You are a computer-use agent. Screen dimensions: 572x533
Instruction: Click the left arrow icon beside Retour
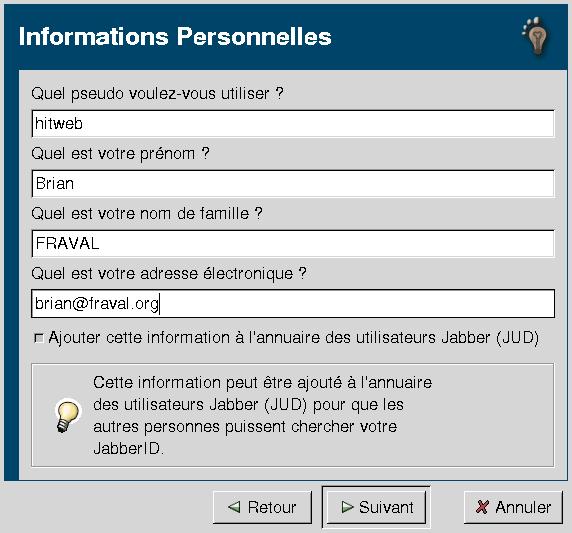click(234, 506)
